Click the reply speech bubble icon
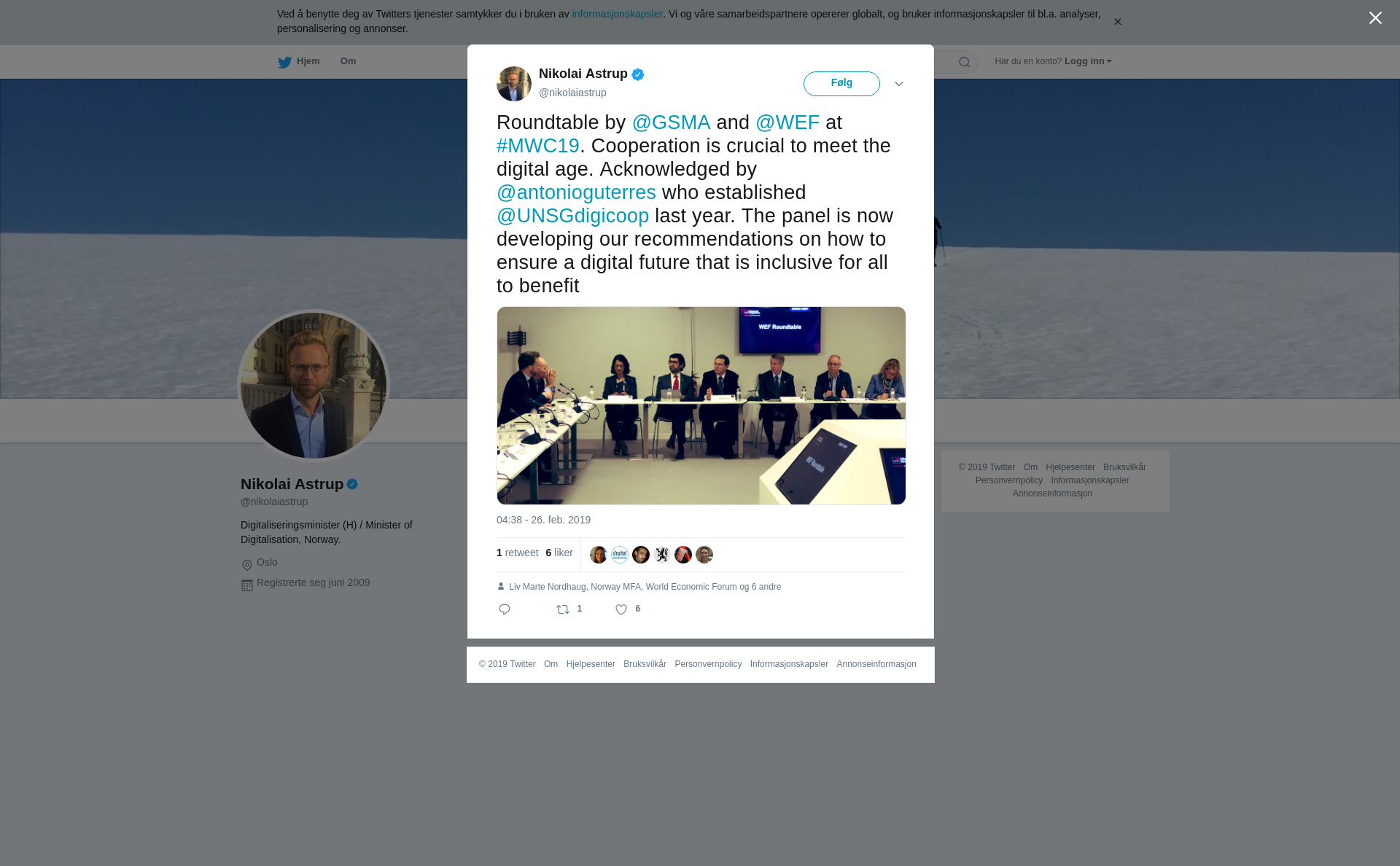1400x866 pixels. click(x=505, y=609)
